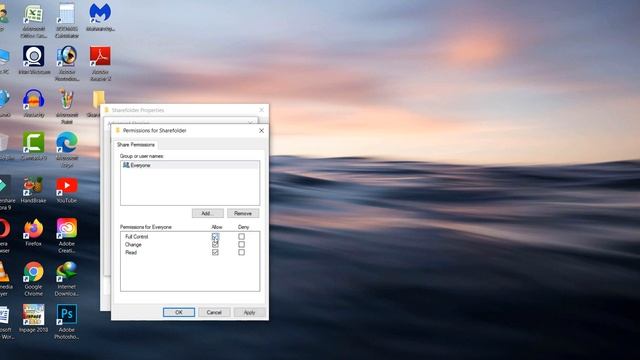This screenshot has width=640, height=360.
Task: Check Deny for Full Control
Action: click(241, 236)
